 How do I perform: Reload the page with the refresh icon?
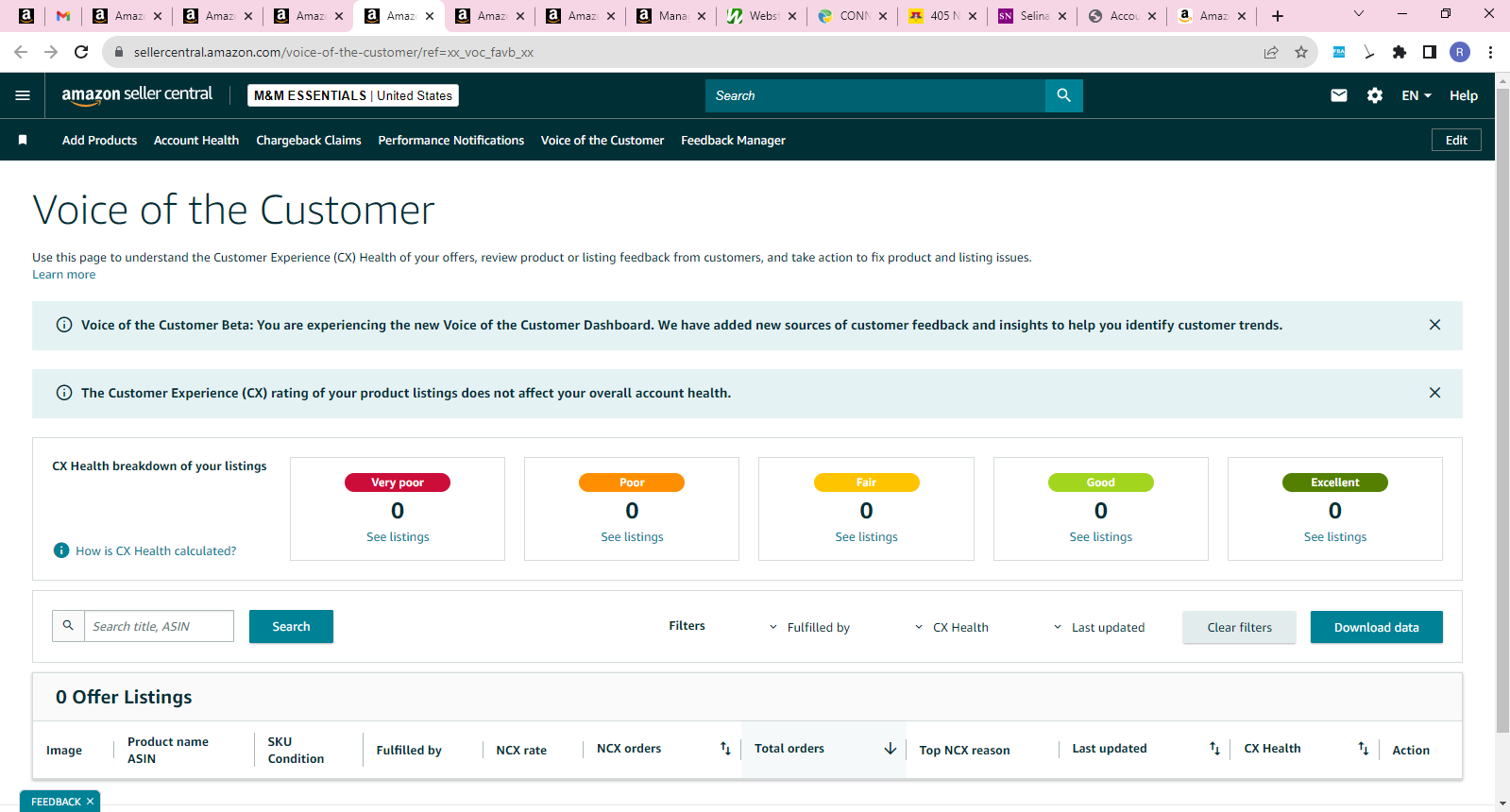click(x=81, y=52)
